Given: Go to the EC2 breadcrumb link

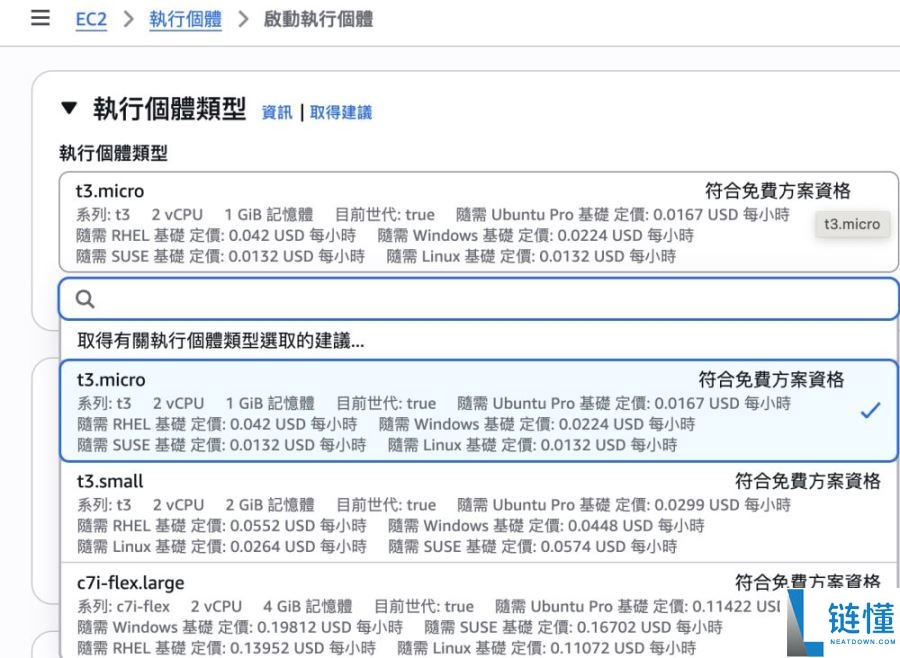Looking at the screenshot, I should coord(91,19).
